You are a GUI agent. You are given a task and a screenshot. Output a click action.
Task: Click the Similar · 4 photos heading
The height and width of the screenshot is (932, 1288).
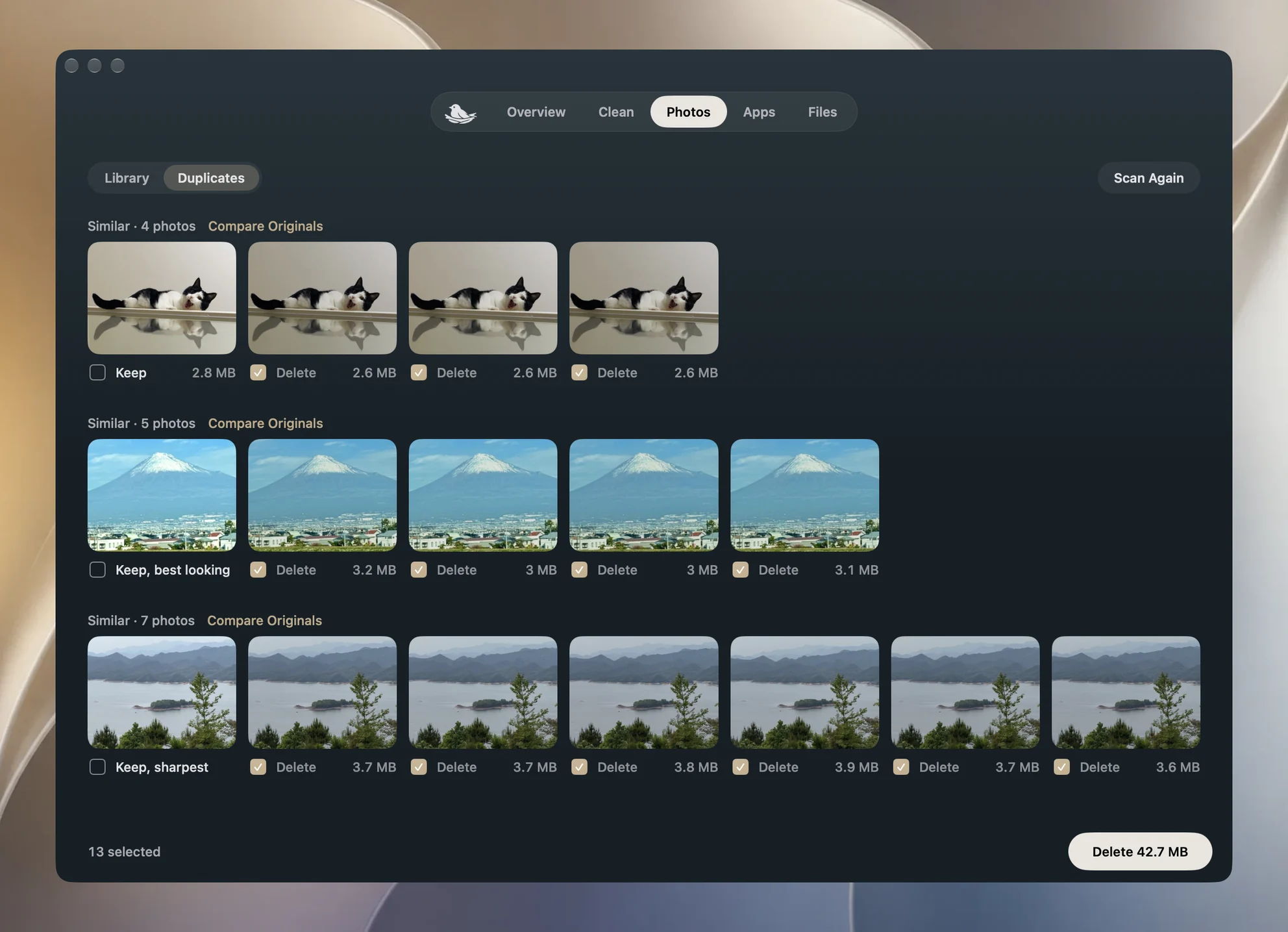pos(142,226)
